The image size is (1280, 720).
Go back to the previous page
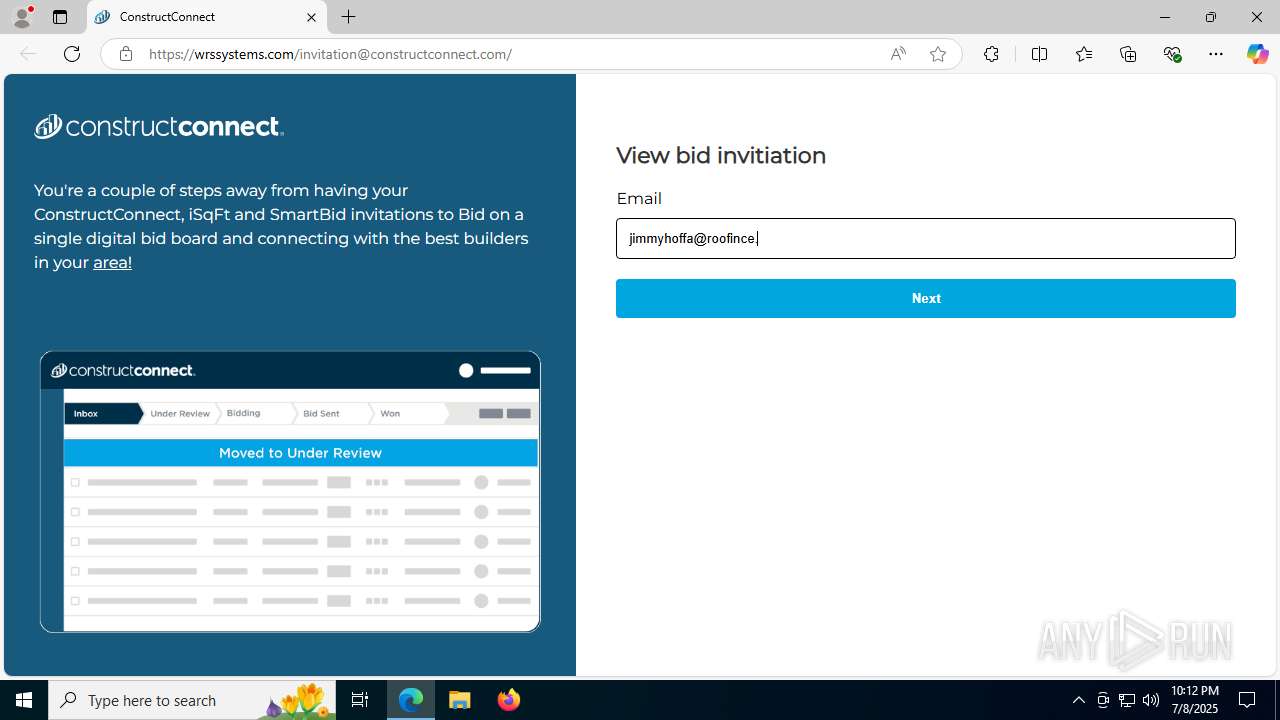coord(28,54)
